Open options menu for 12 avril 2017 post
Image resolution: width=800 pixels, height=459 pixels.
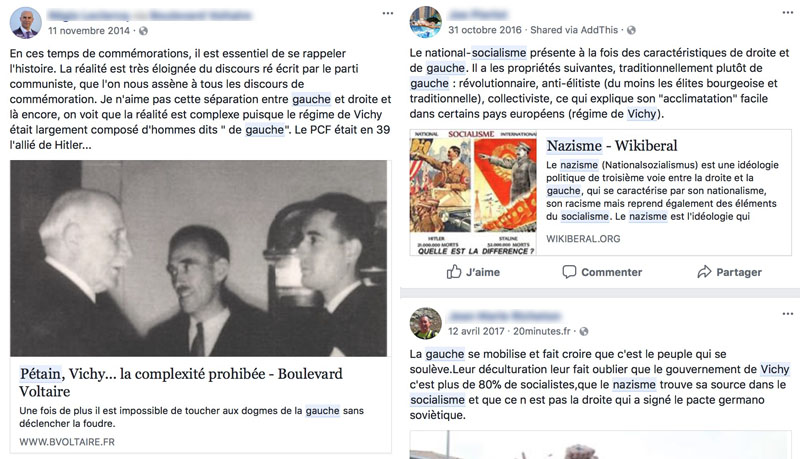pyautogui.click(x=788, y=314)
